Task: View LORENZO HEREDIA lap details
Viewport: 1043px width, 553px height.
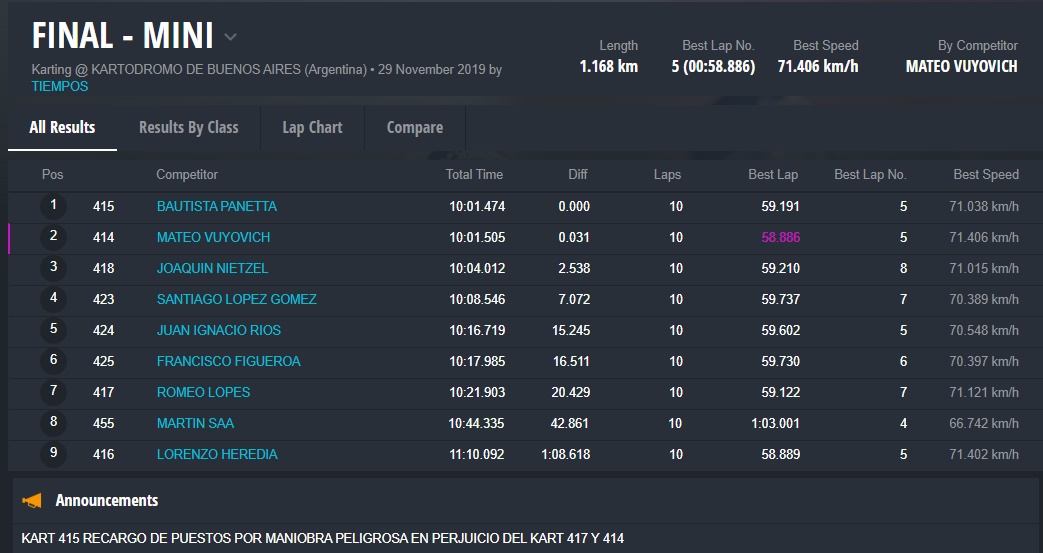Action: click(x=217, y=454)
